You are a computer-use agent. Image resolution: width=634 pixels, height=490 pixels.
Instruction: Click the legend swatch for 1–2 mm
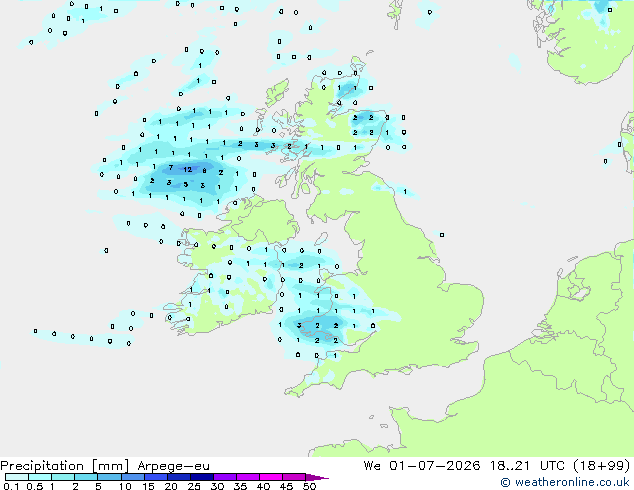[x=63, y=477]
